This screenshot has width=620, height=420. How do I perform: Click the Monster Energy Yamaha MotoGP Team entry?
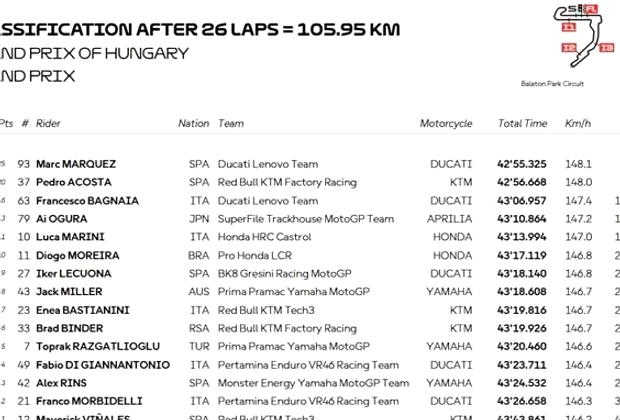(x=313, y=383)
